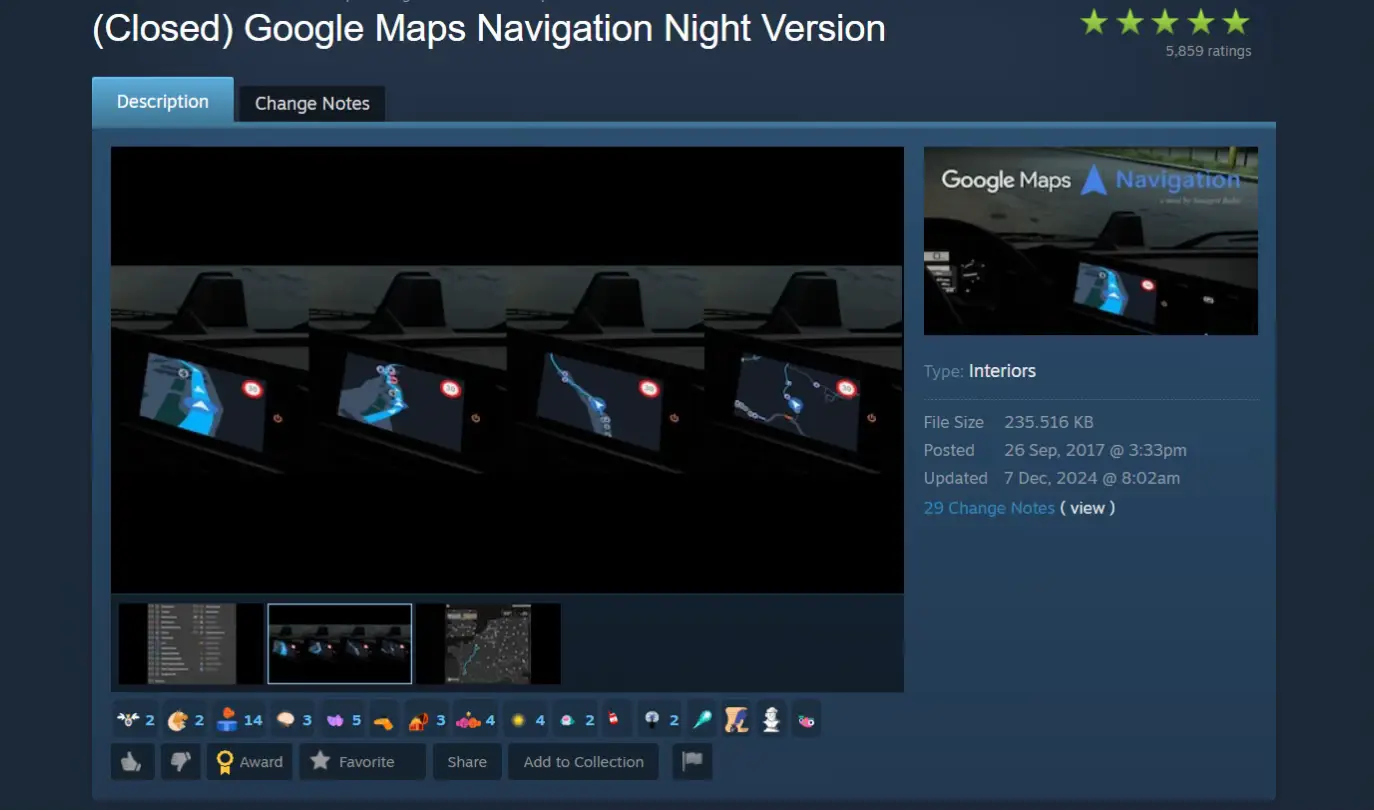1374x810 pixels.
Task: Click the scroll with quill award icon
Action: pos(736,719)
